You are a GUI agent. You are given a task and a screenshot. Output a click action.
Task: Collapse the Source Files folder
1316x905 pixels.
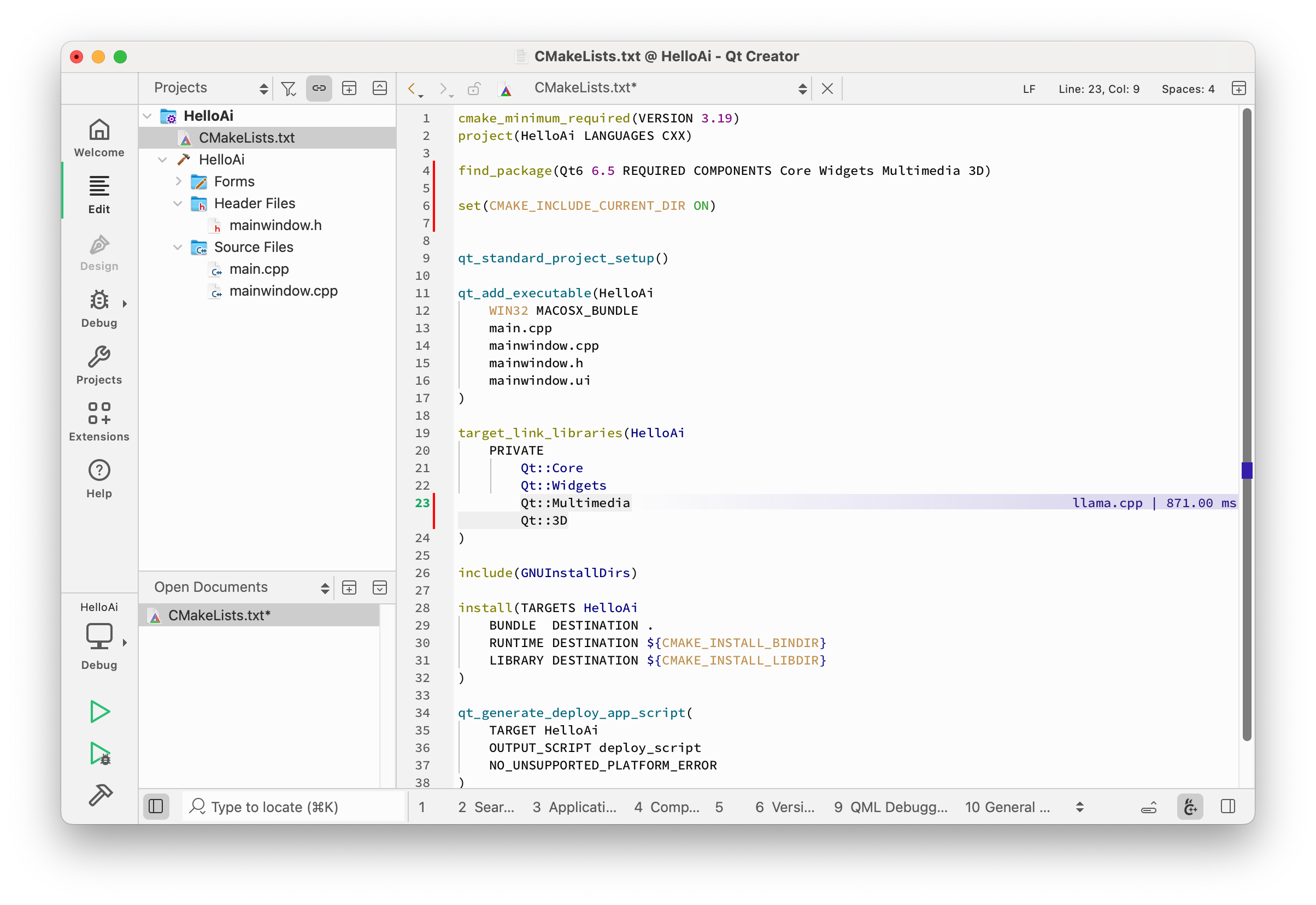(x=178, y=247)
